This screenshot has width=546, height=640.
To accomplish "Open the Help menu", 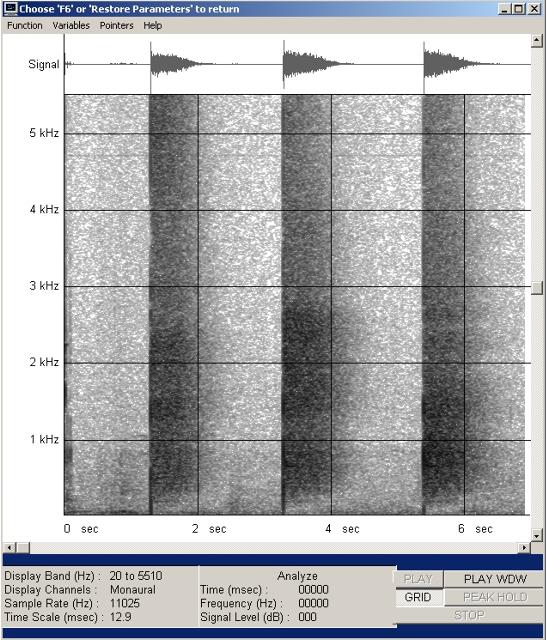I will [153, 25].
